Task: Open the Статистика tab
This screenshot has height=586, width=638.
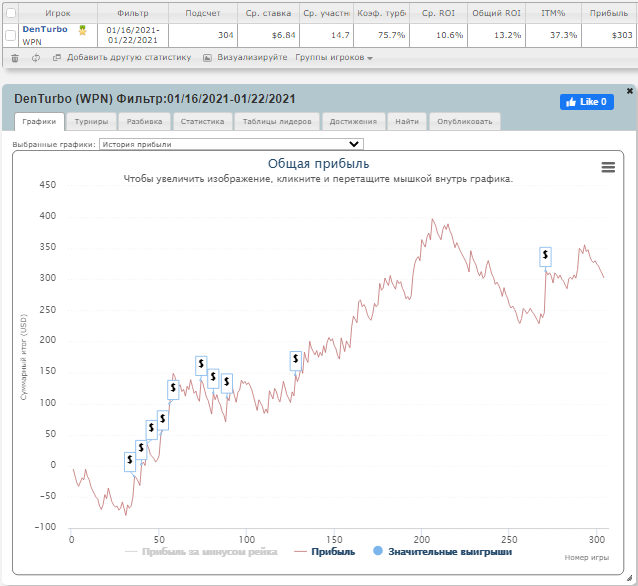Action: point(202,122)
